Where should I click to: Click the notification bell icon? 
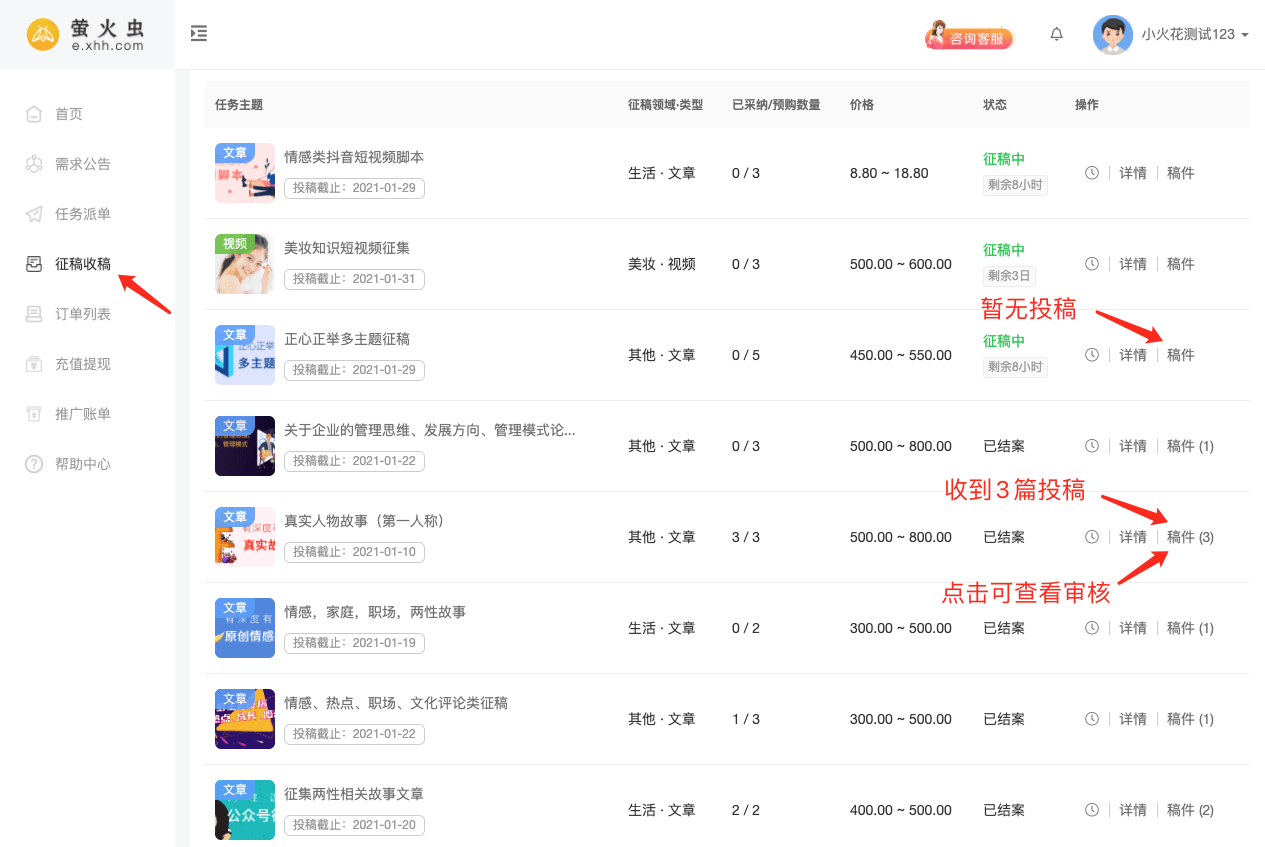tap(1056, 34)
